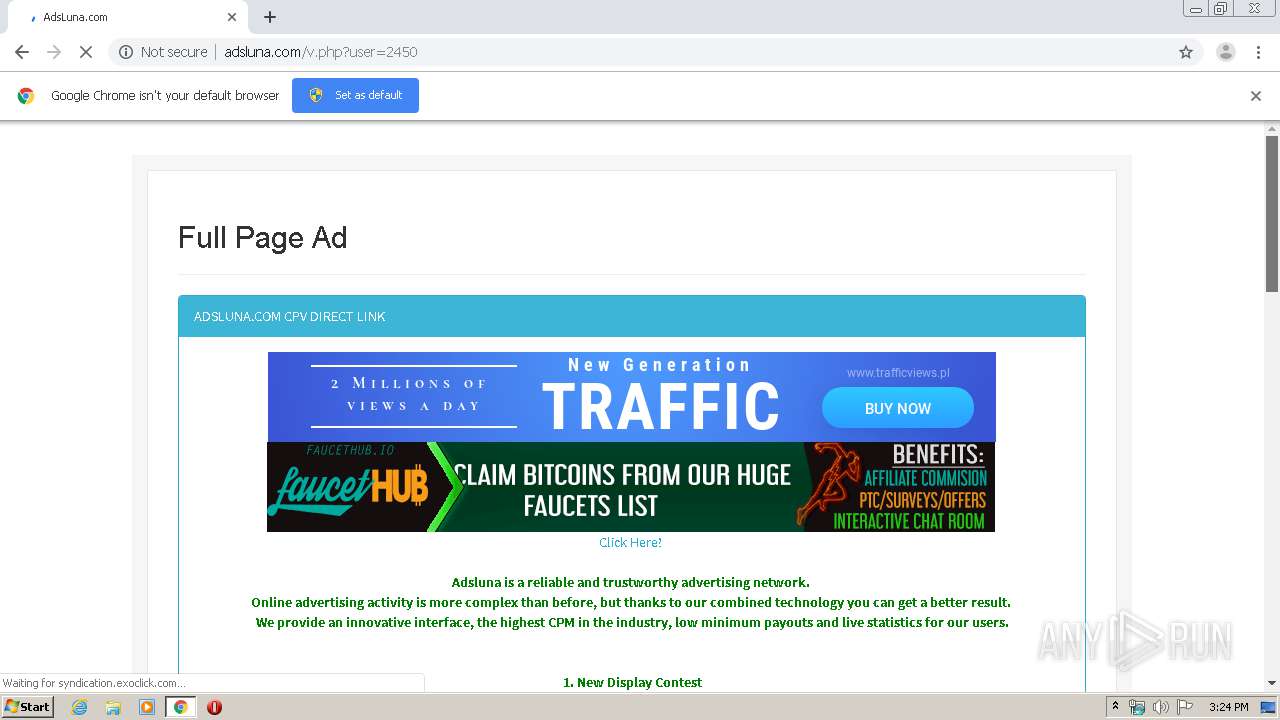This screenshot has width=1280, height=720.
Task: Open a new tab with the plus button
Action: click(x=270, y=17)
